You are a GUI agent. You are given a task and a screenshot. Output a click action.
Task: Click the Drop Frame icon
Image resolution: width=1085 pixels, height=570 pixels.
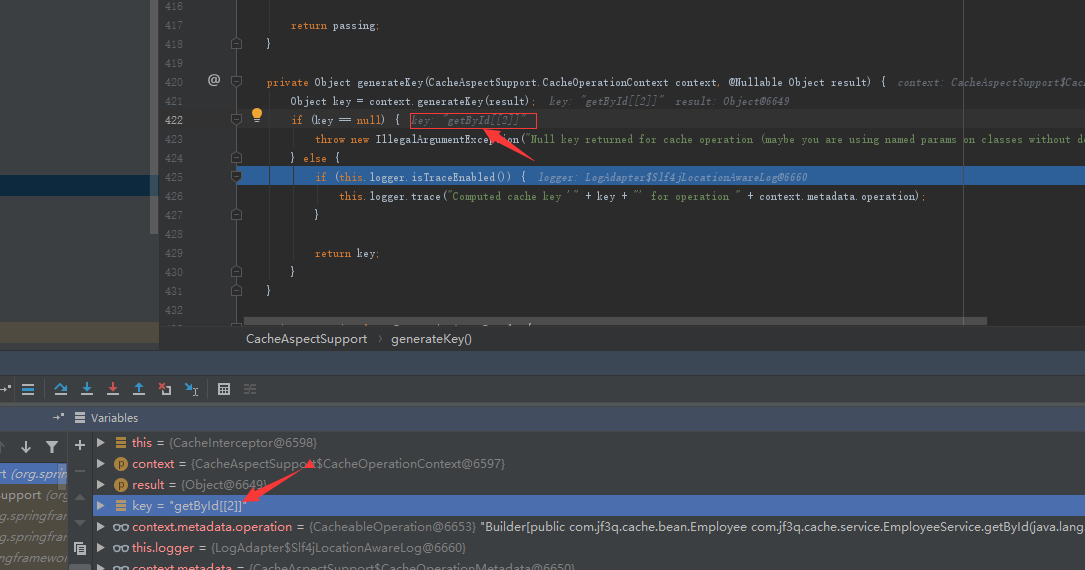tap(165, 389)
